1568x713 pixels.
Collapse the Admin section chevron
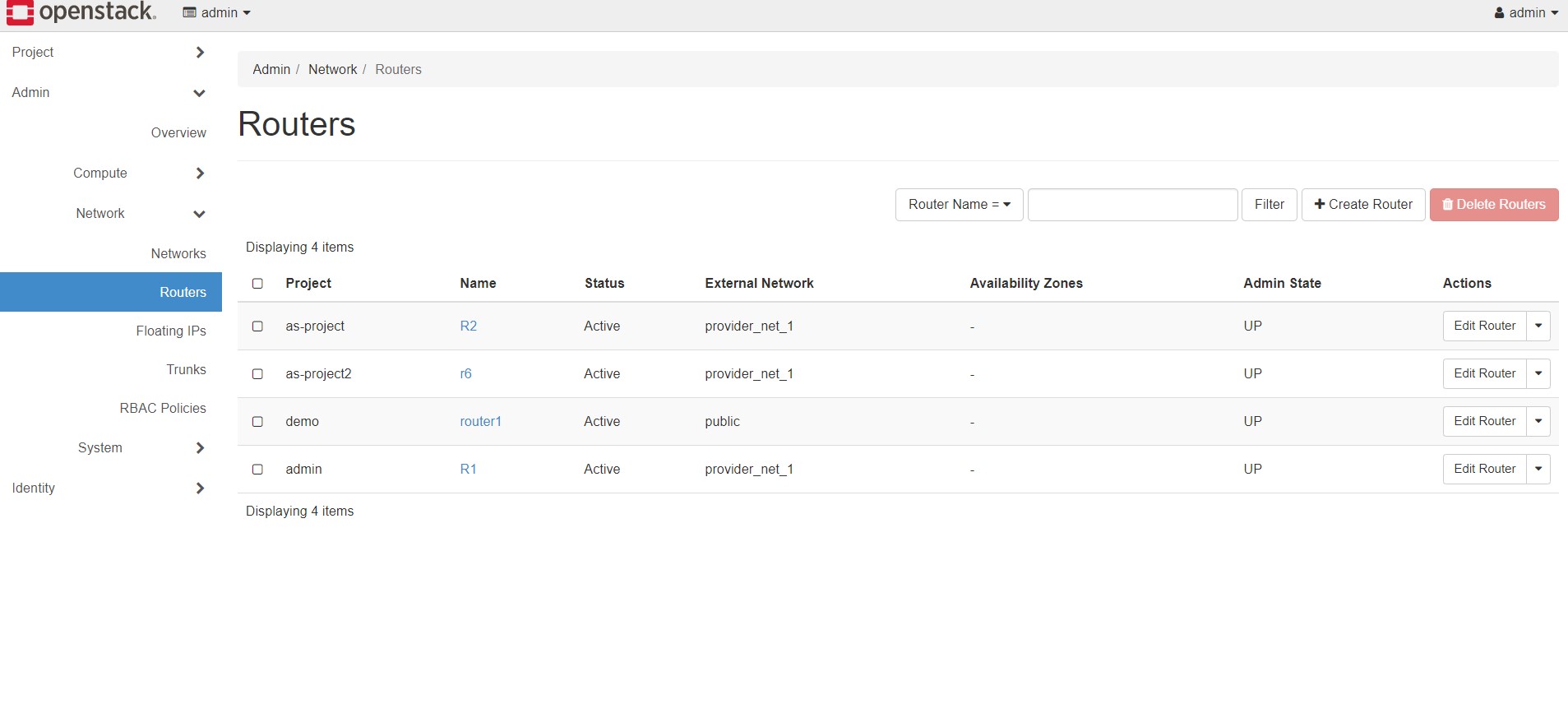[199, 93]
